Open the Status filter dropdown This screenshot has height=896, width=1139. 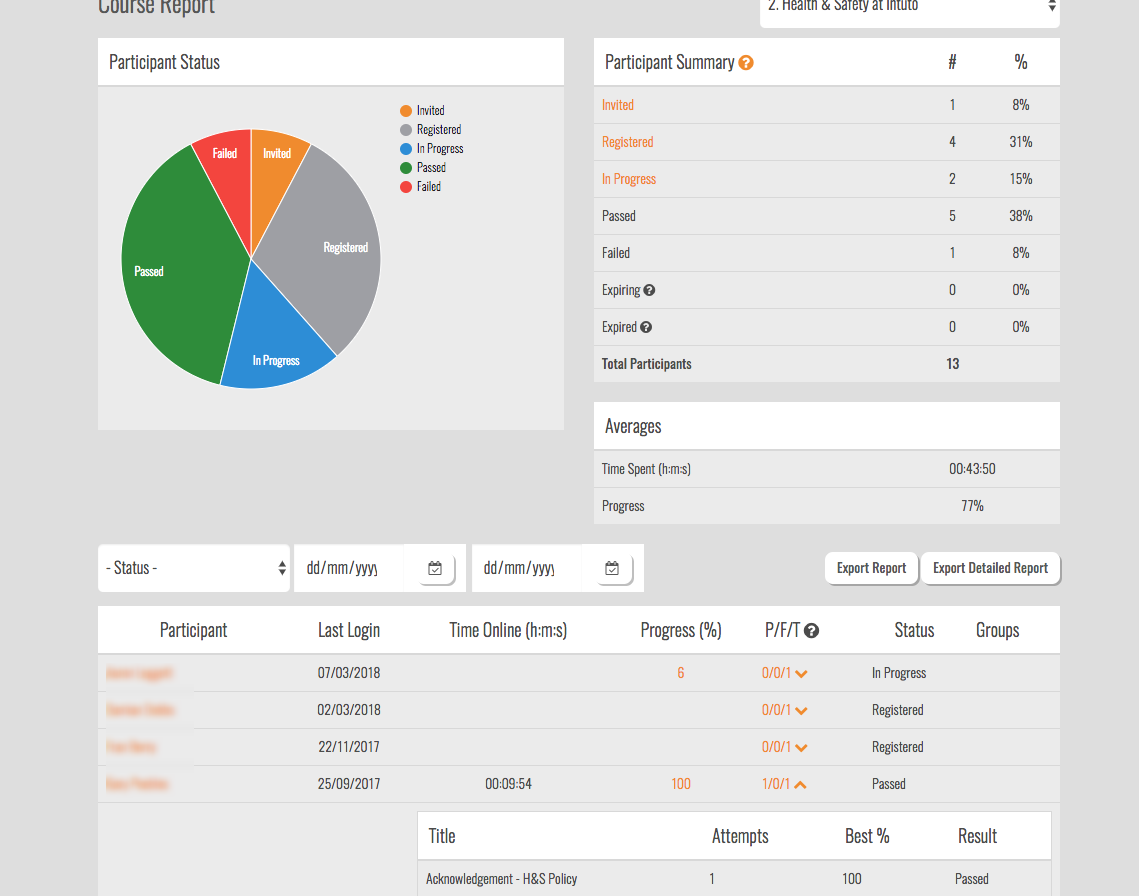point(194,568)
